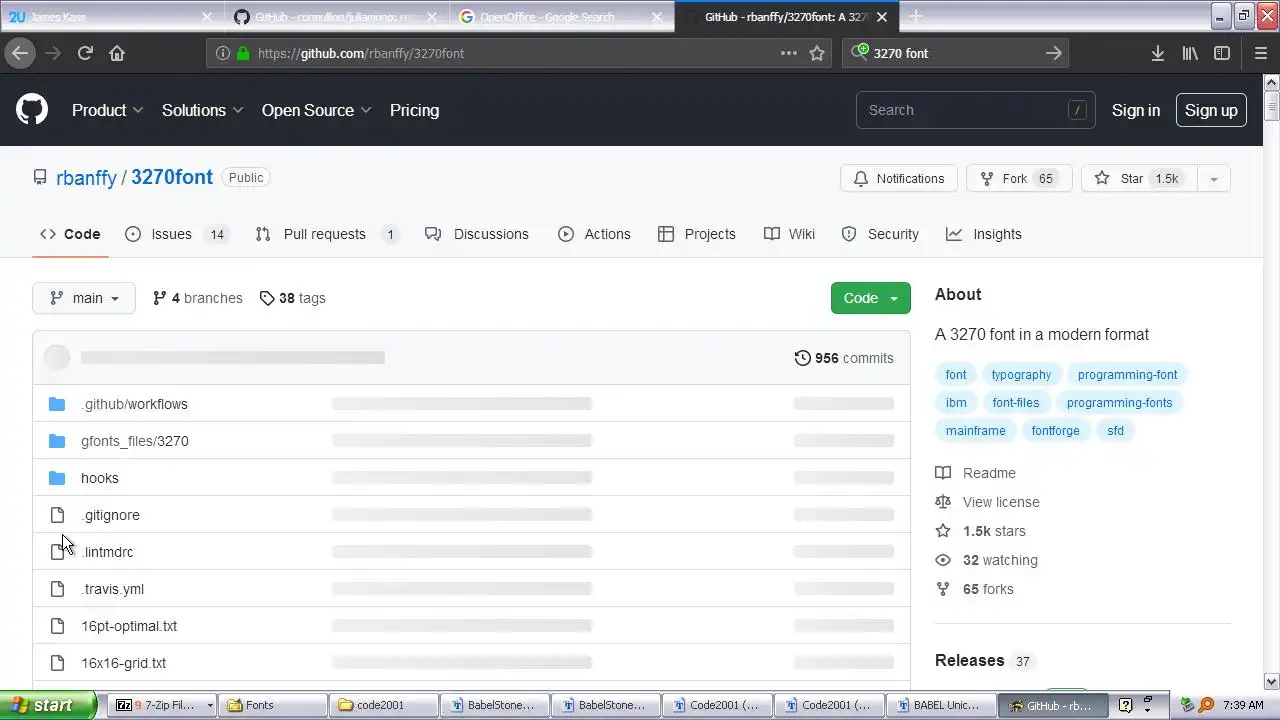Open the hooks folder

point(99,478)
